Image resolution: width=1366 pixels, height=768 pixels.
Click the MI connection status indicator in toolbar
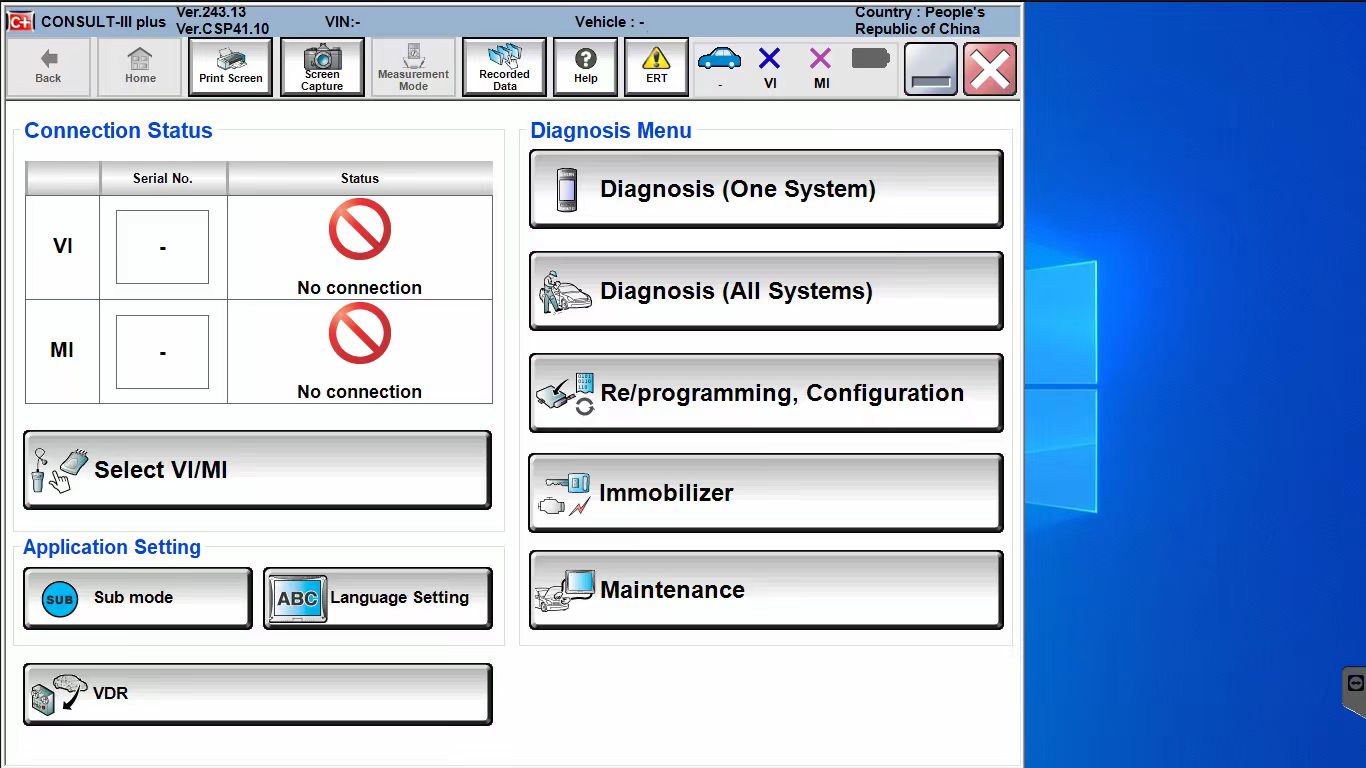click(821, 67)
